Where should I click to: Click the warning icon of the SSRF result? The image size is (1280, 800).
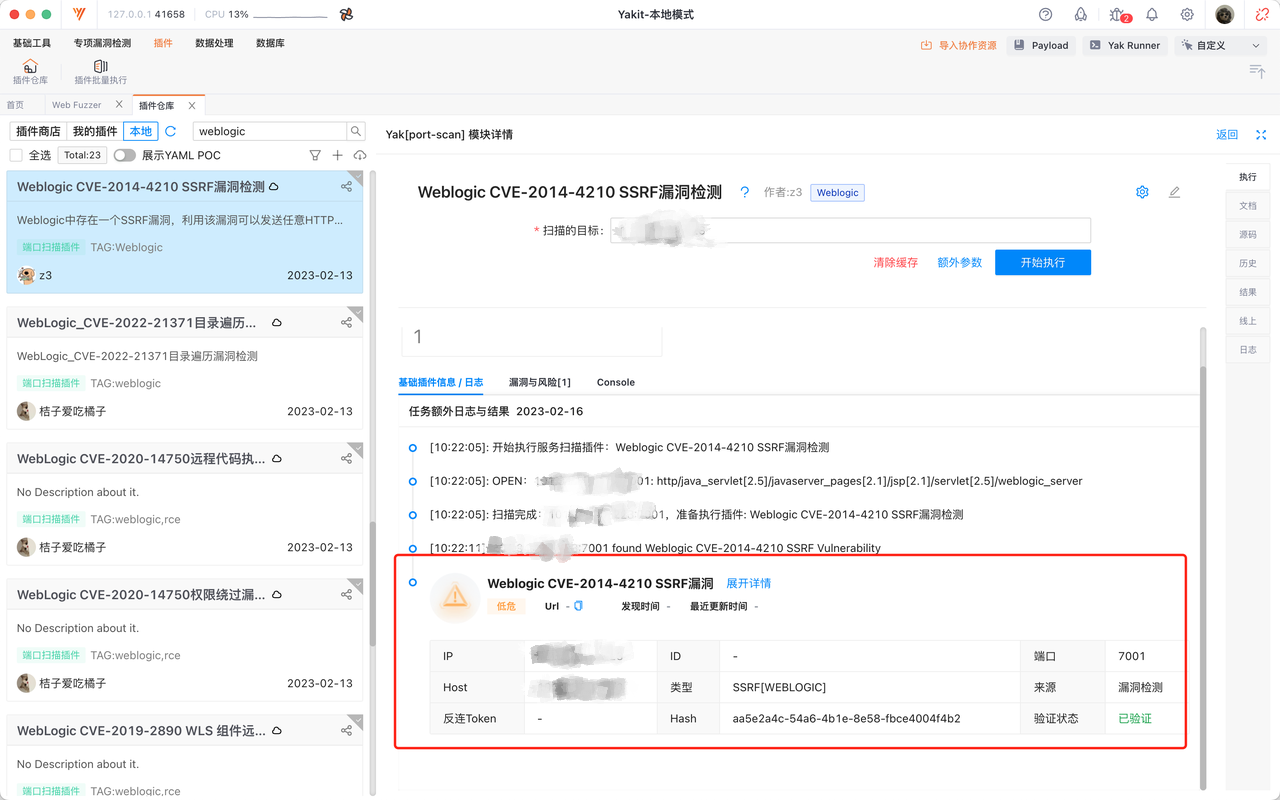pos(455,597)
